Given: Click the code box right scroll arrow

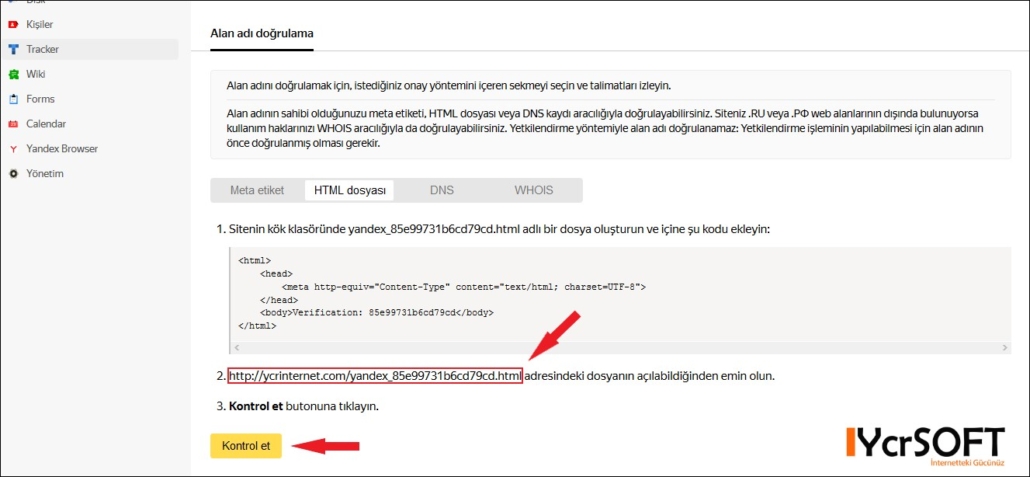Looking at the screenshot, I should (x=1004, y=347).
